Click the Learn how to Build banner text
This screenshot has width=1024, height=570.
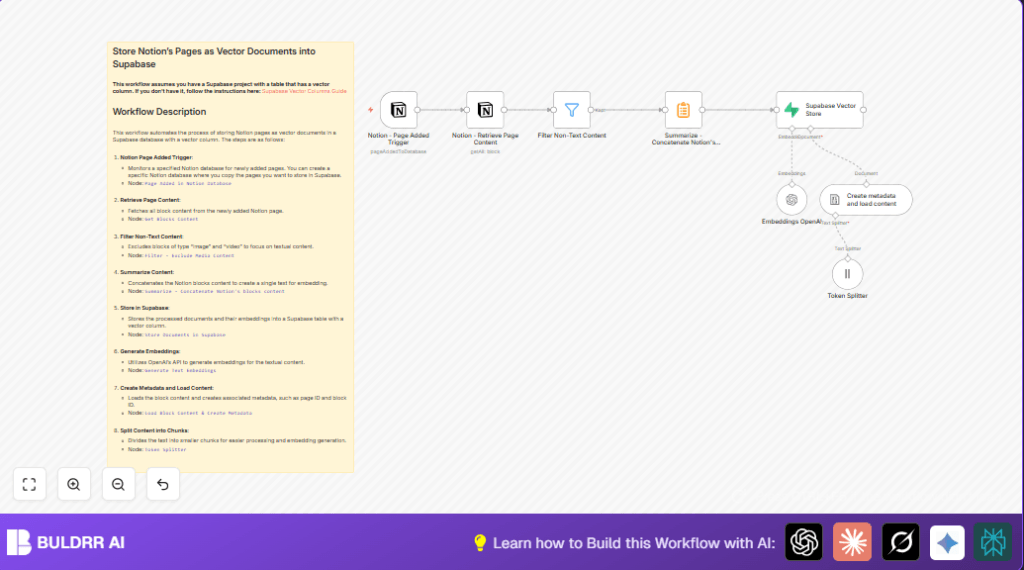[633, 543]
